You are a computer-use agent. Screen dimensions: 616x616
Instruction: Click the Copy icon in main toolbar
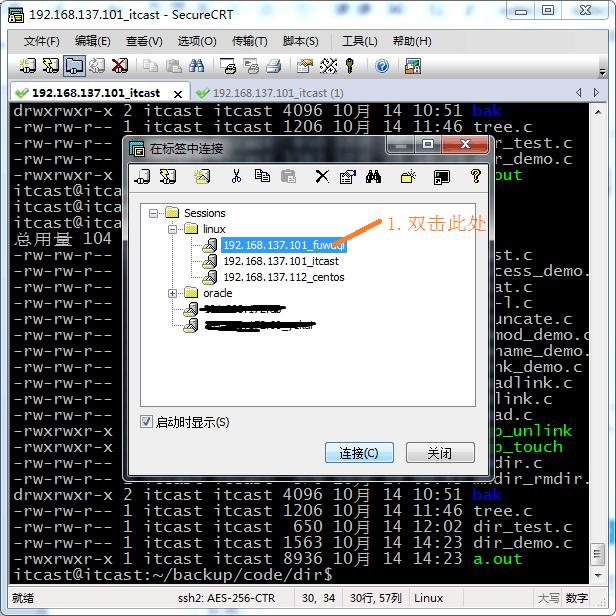150,66
